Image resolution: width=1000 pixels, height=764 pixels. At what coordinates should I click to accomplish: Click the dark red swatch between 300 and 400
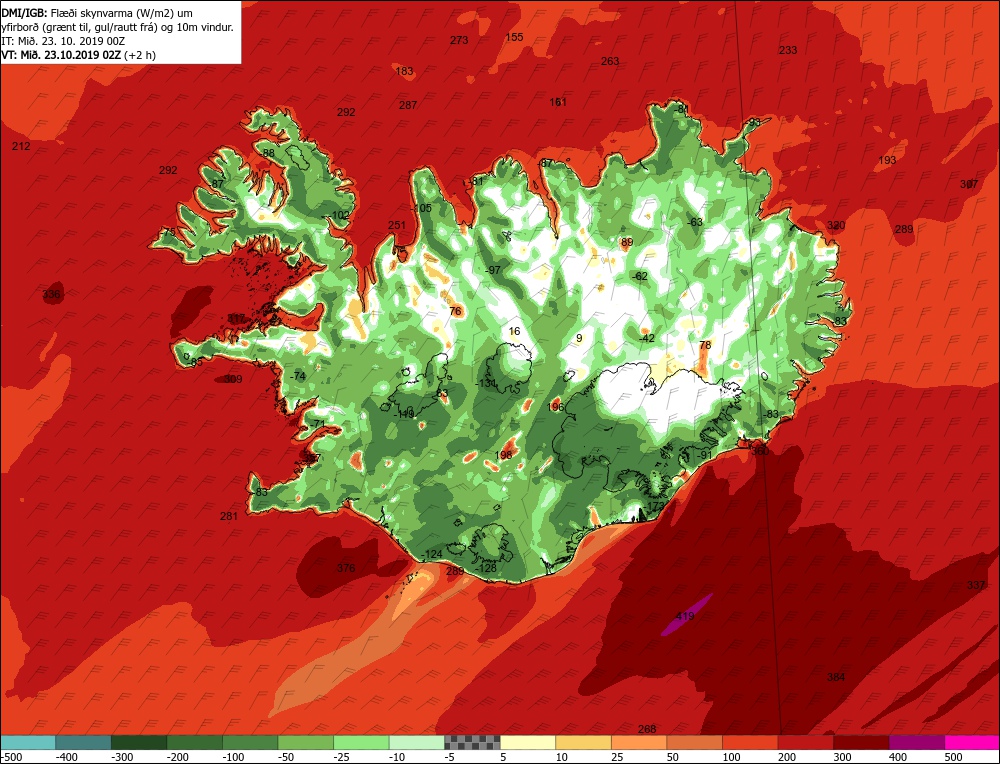click(861, 742)
